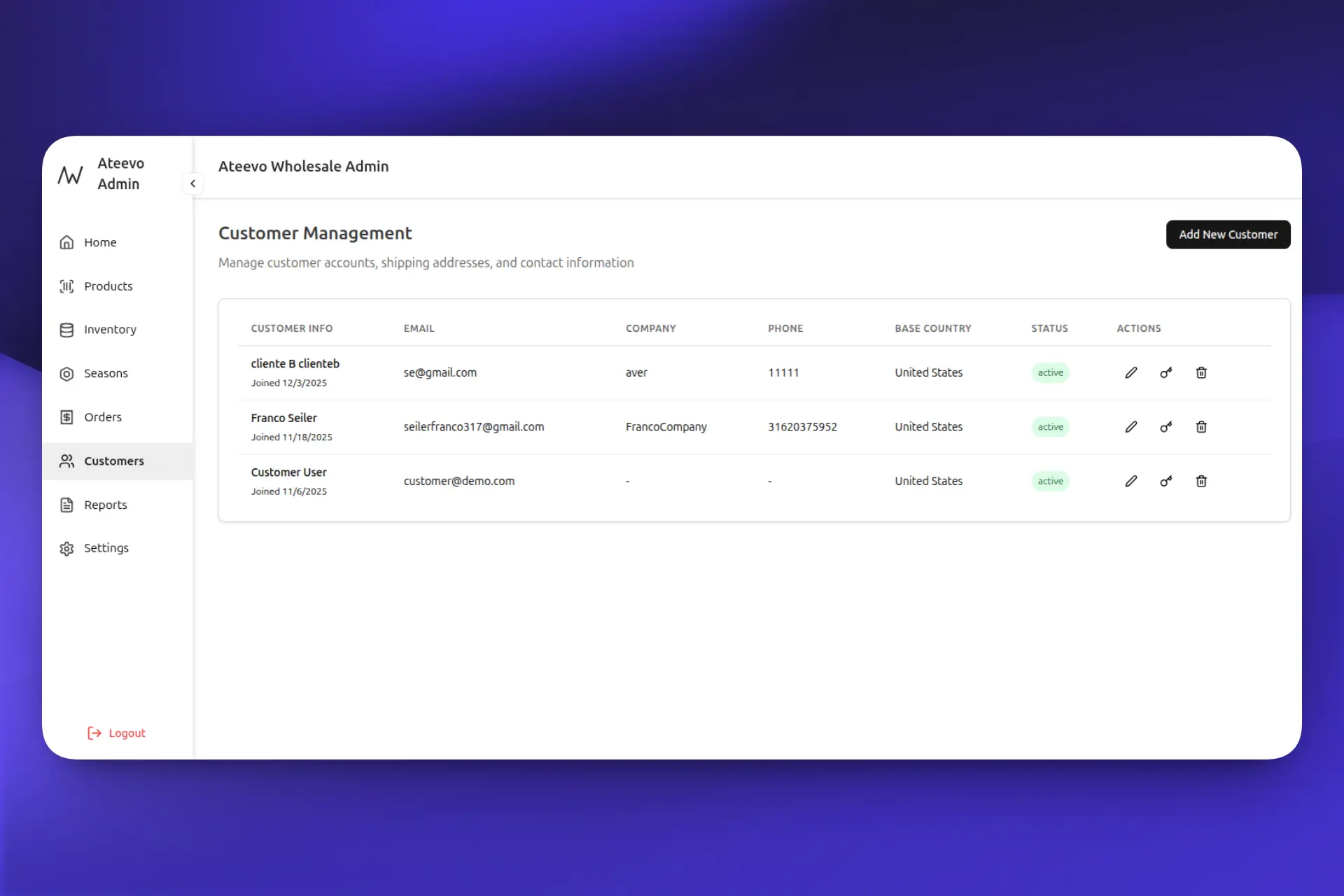Click Add New Customer button
Image resolution: width=1344 pixels, height=896 pixels.
tap(1228, 234)
